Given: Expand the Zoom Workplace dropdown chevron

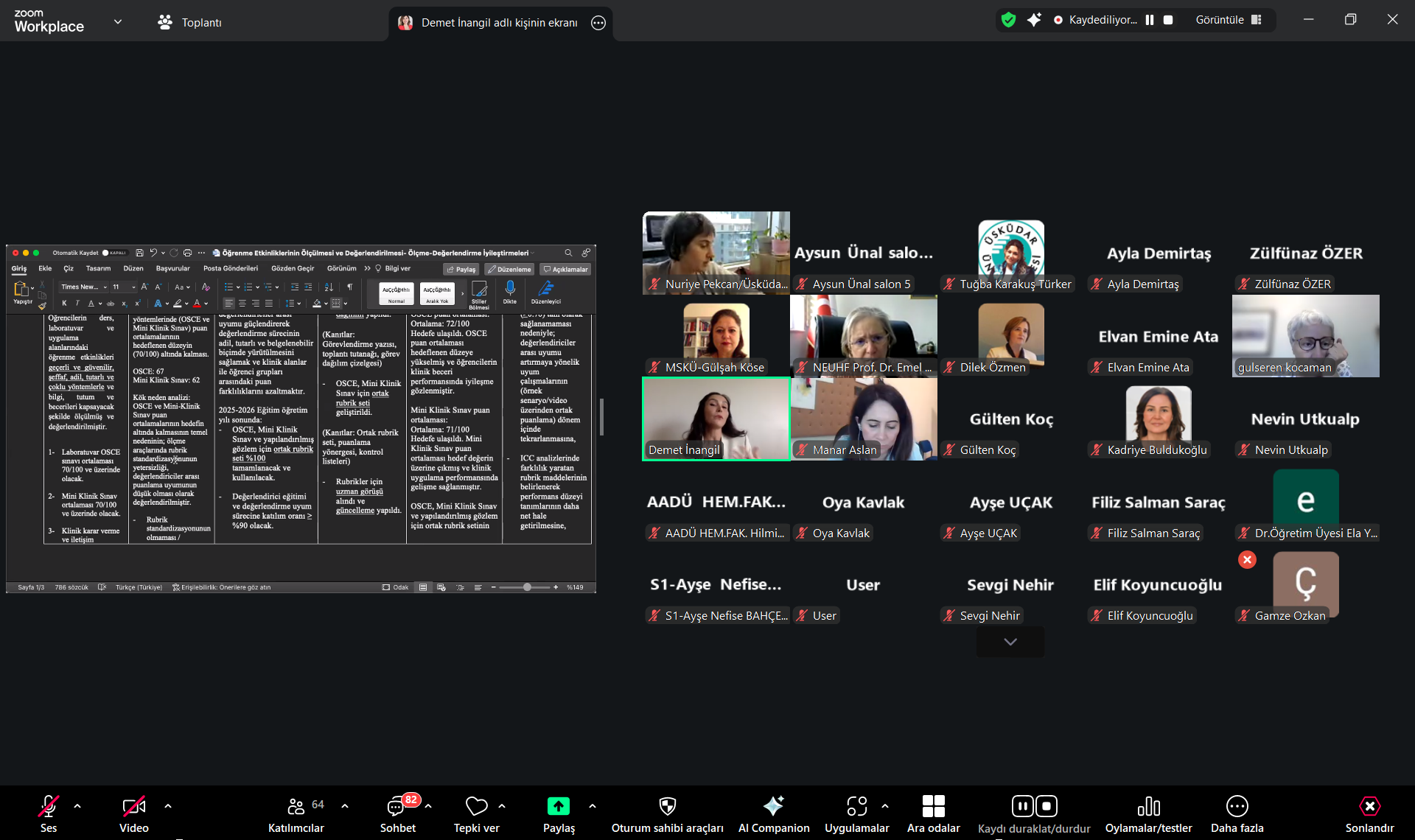Looking at the screenshot, I should [118, 22].
